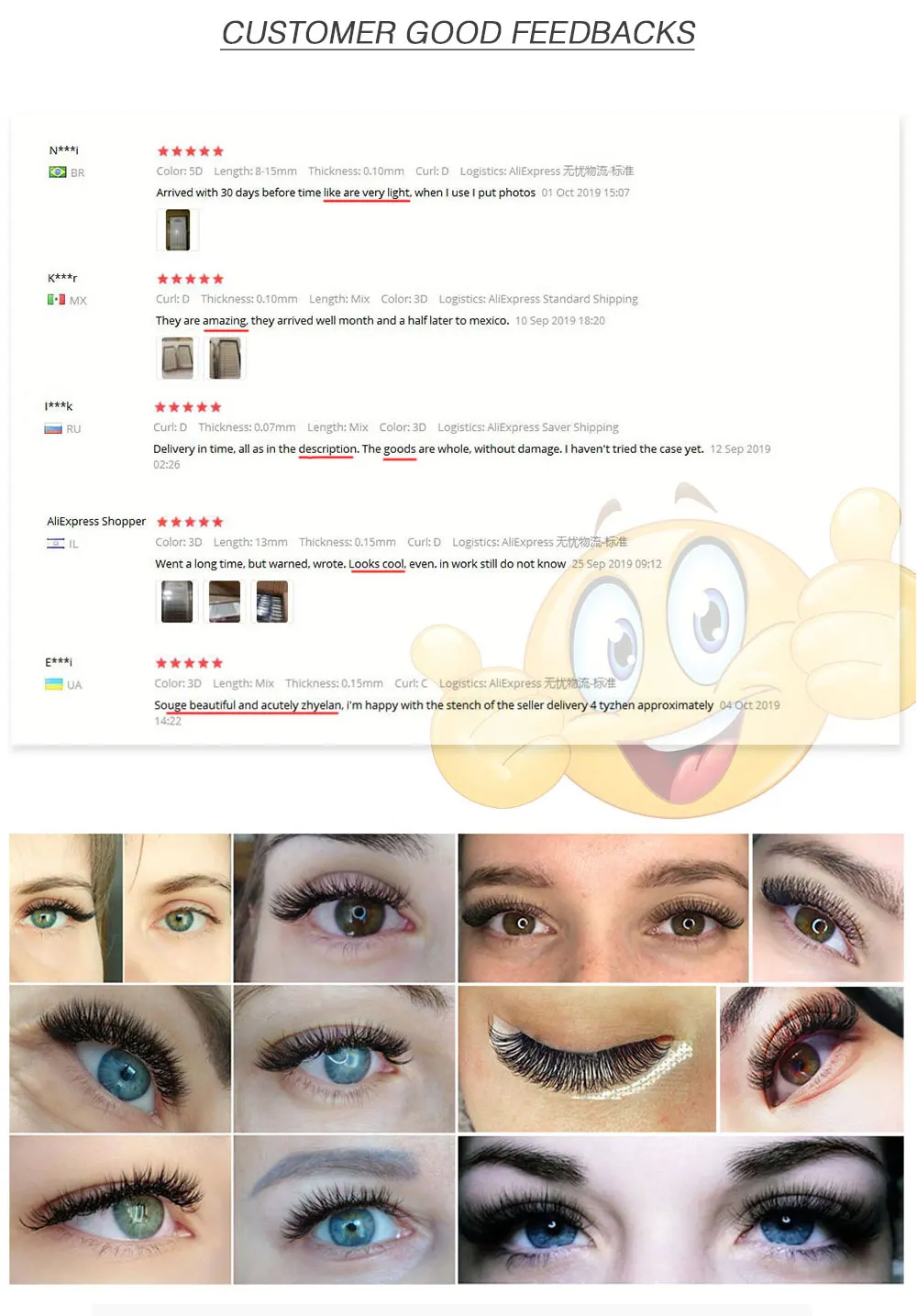Open the photo thumbnail in N***i's review

coord(178,229)
